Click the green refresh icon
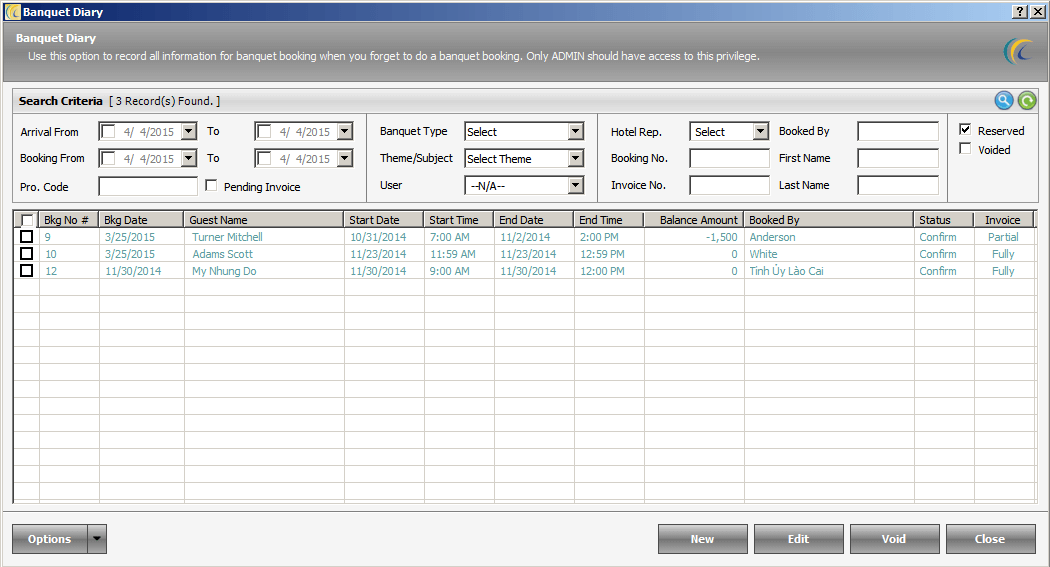 click(x=1027, y=100)
